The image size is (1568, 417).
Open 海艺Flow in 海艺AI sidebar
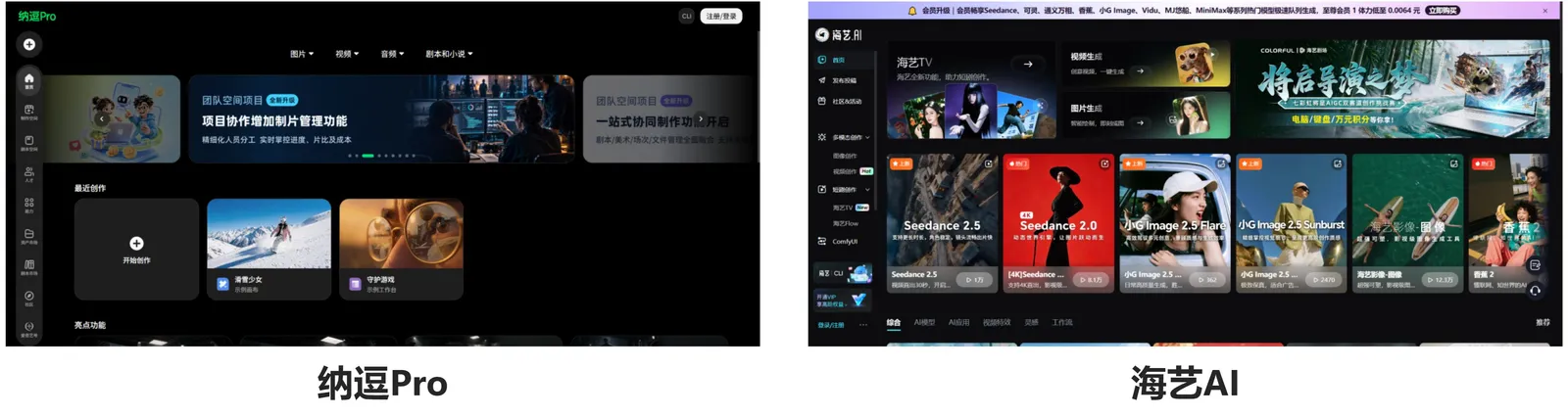tap(846, 223)
